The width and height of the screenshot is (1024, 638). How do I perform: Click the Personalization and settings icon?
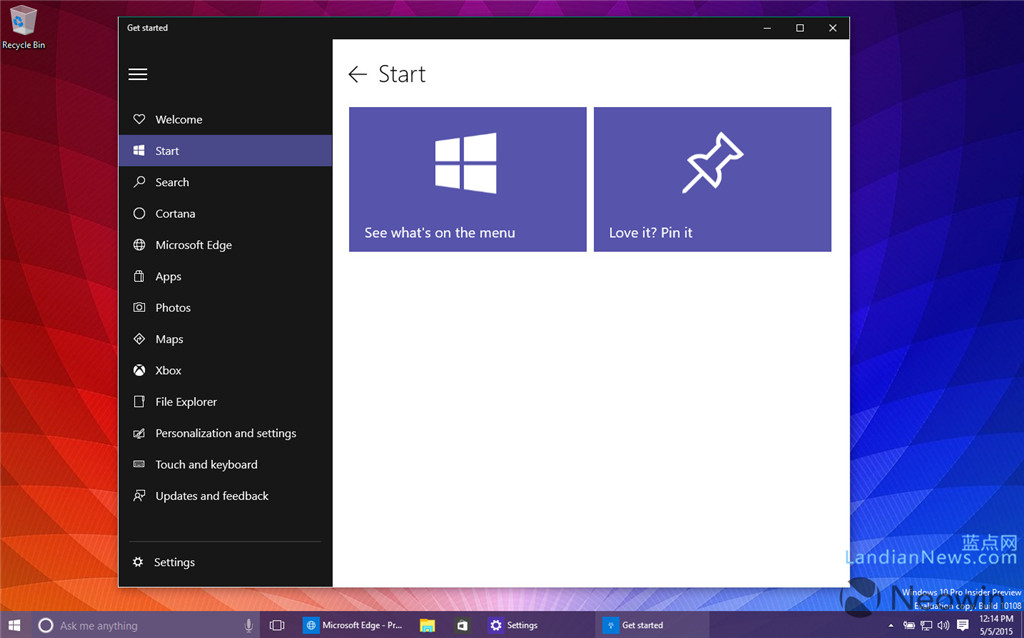pyautogui.click(x=137, y=433)
